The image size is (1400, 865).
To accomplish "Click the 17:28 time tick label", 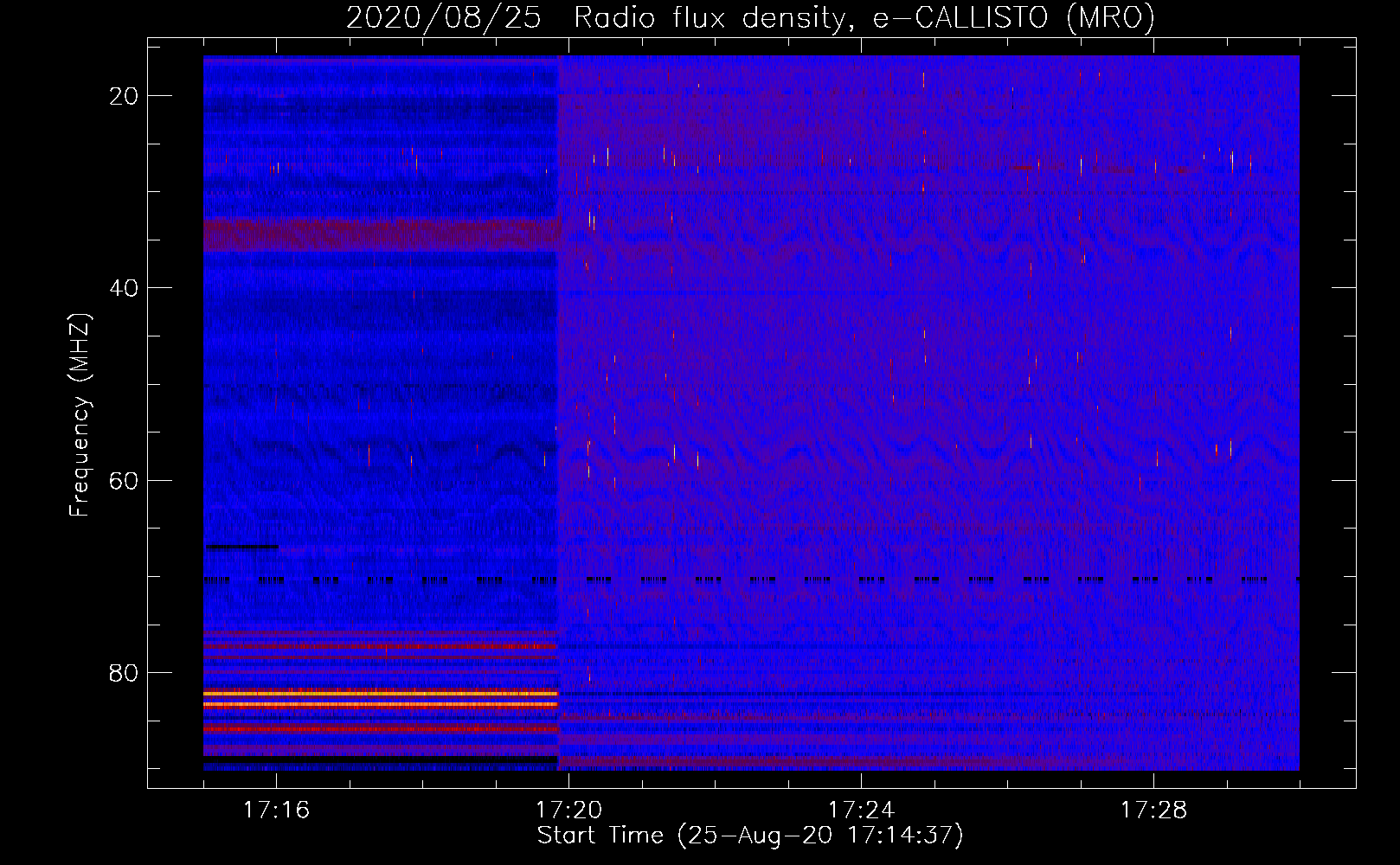I will tap(1153, 811).
